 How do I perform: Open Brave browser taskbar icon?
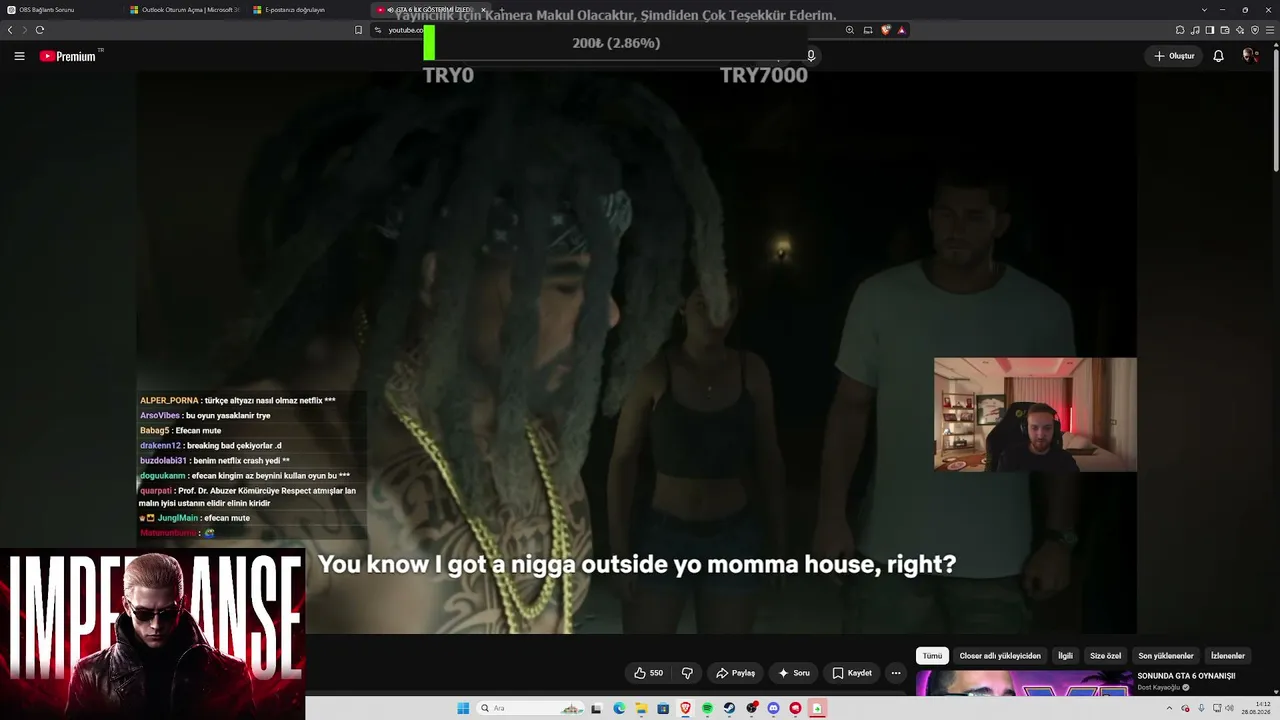(x=685, y=708)
